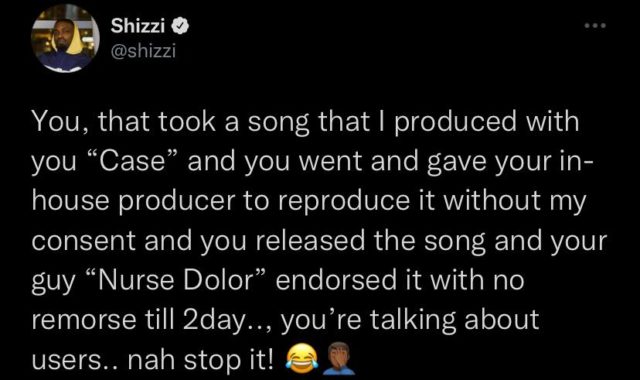Click the opening words "You, that took"
This screenshot has height=380, width=640.
tap(123, 122)
